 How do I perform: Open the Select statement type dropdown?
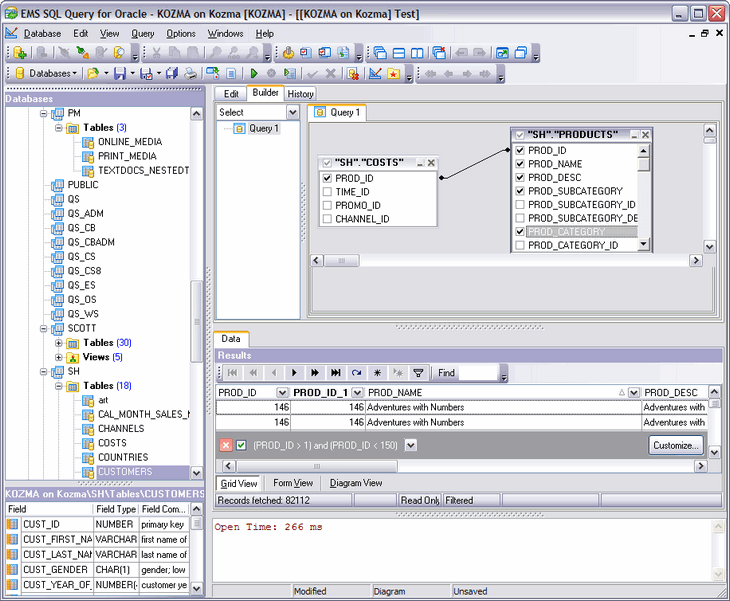[x=292, y=112]
